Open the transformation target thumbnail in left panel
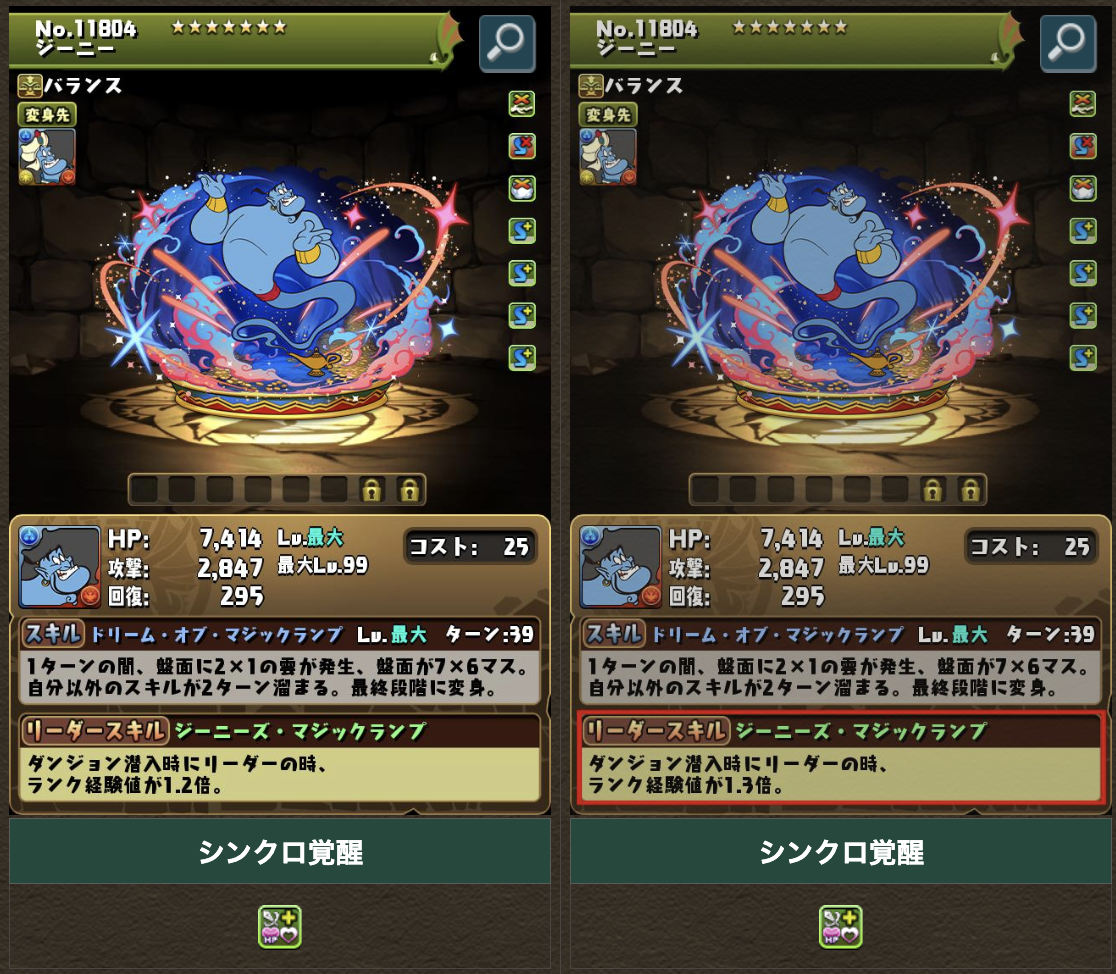This screenshot has height=974, width=1116. click(47, 157)
